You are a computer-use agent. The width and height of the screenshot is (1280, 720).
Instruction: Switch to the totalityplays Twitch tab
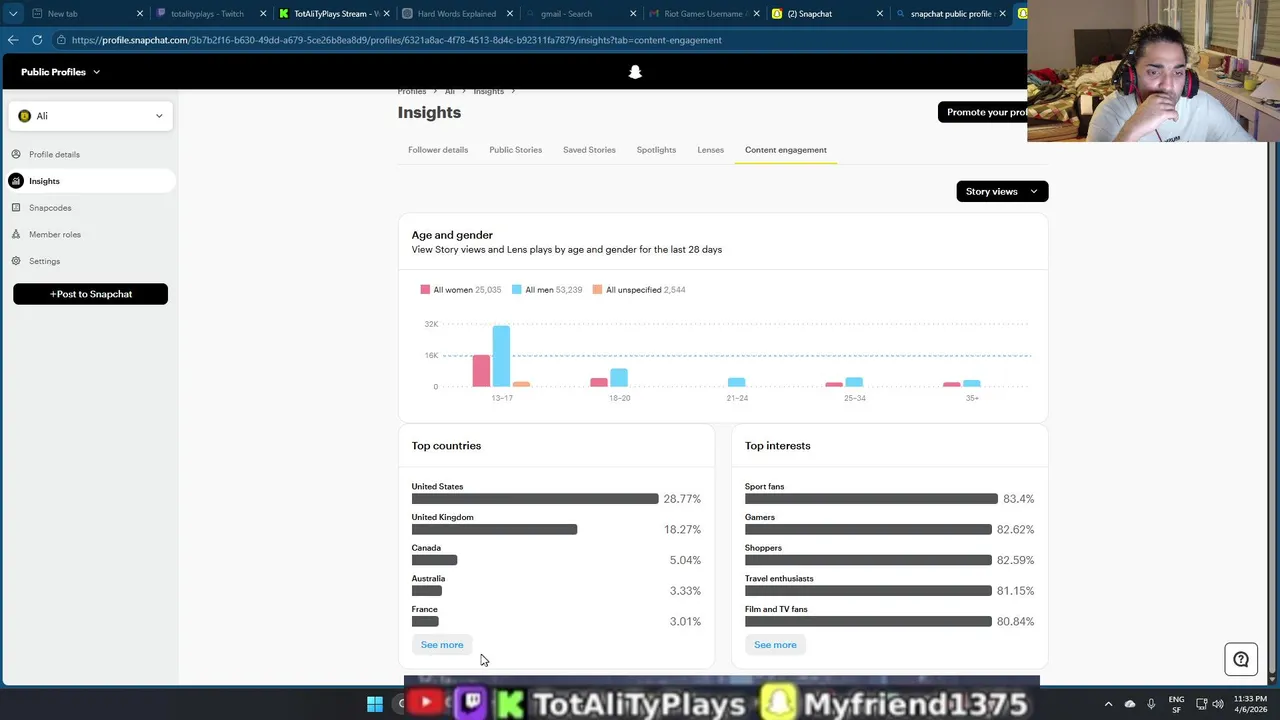pos(210,14)
